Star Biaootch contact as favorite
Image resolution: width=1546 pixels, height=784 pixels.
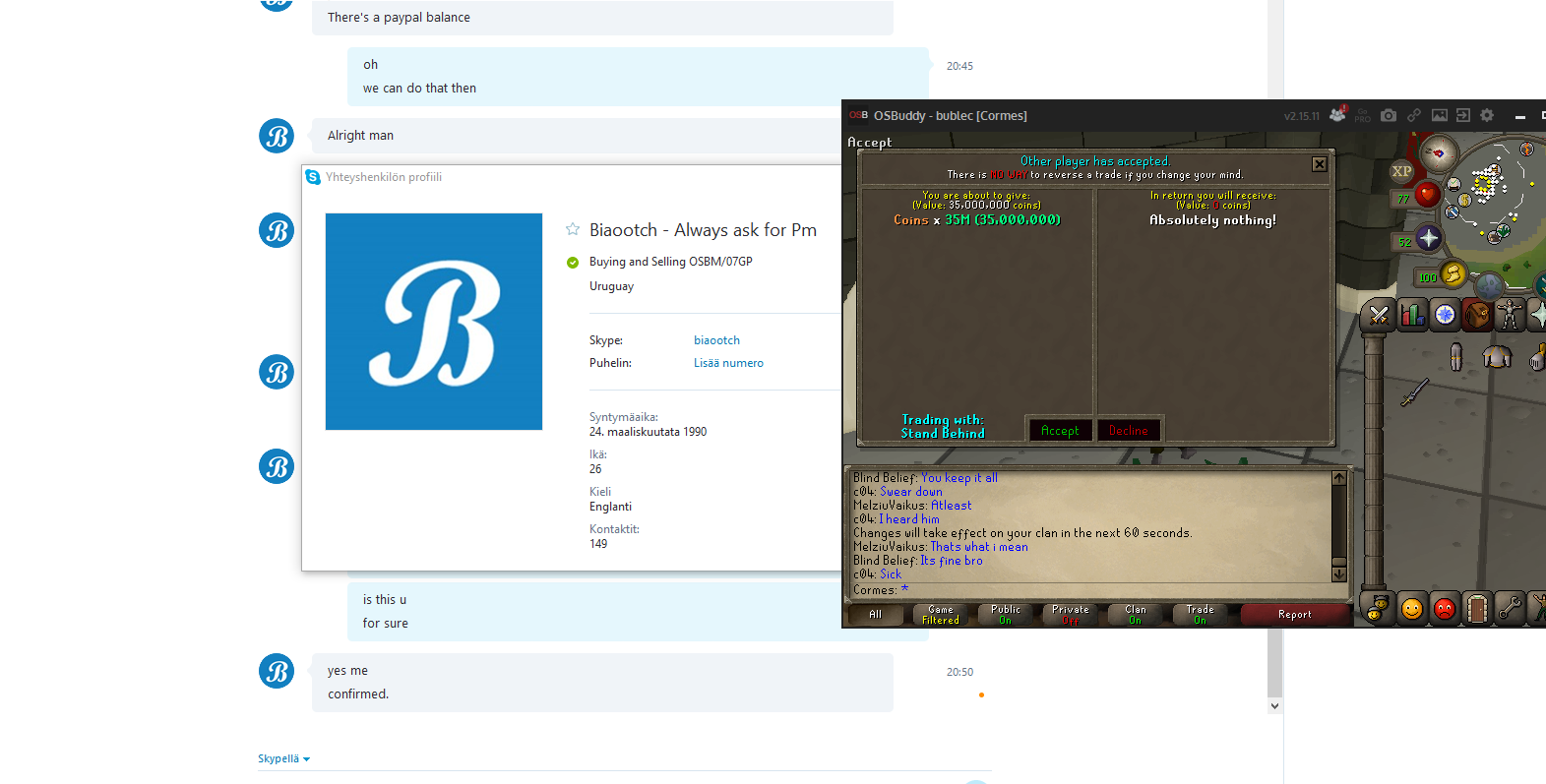click(x=573, y=229)
